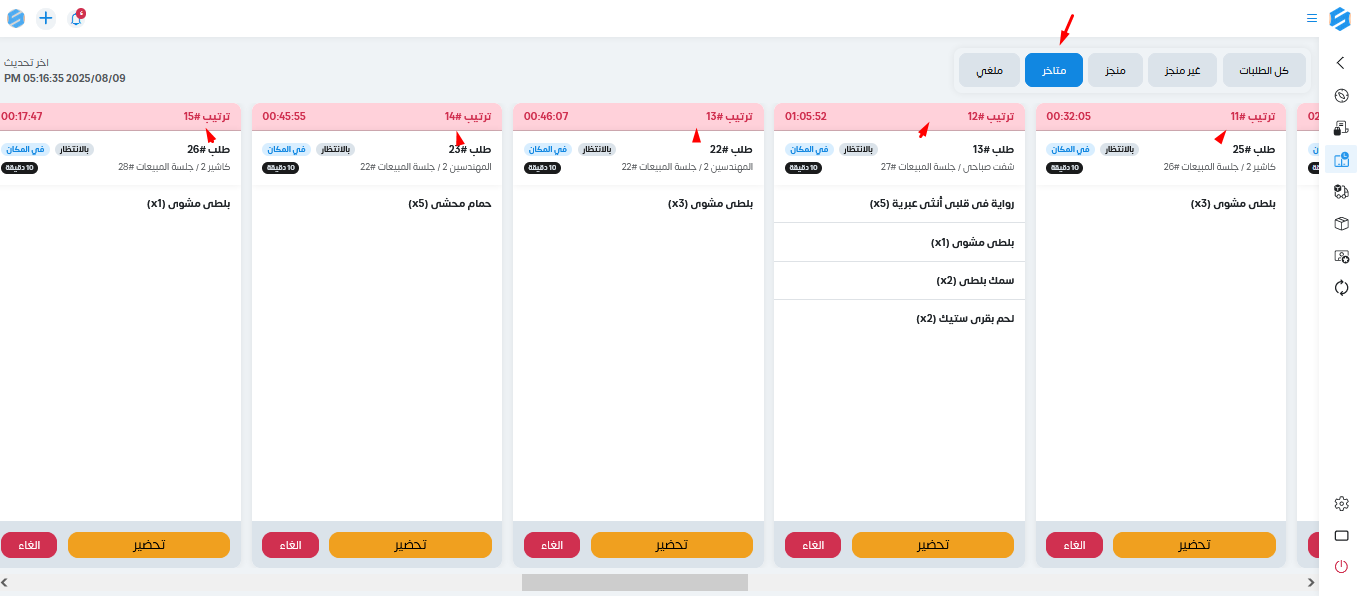The image size is (1361, 596).
Task: Open the cash register icon in sidebar
Action: click(x=1342, y=128)
